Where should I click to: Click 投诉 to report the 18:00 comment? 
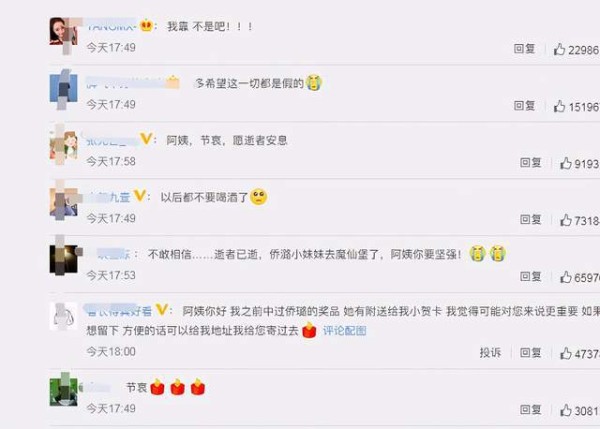coord(490,352)
